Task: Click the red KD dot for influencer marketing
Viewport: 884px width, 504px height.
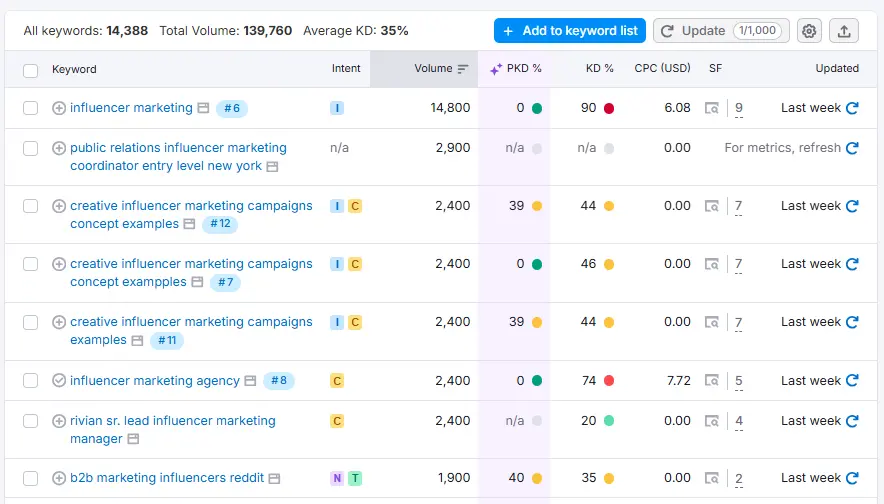Action: pos(609,108)
